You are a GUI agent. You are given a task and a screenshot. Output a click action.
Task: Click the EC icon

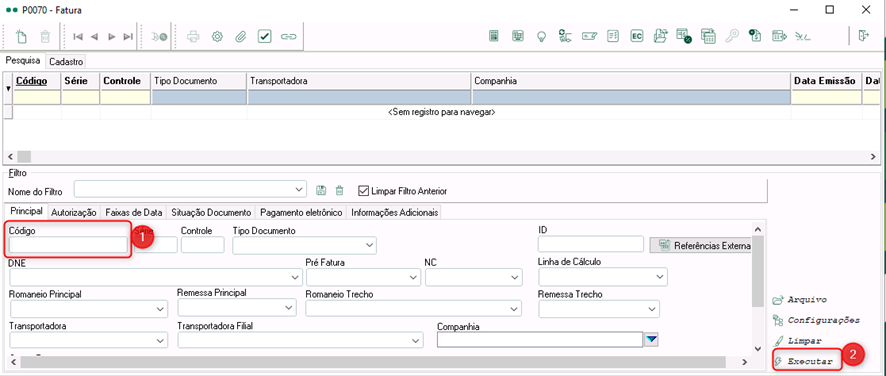pyautogui.click(x=637, y=36)
